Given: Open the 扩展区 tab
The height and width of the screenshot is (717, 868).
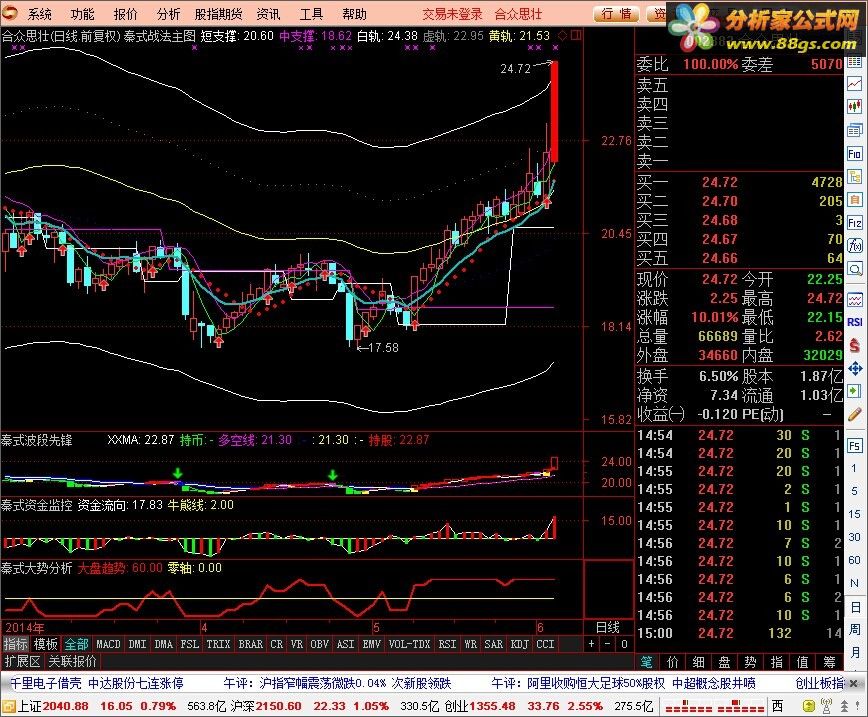Looking at the screenshot, I should [23, 661].
